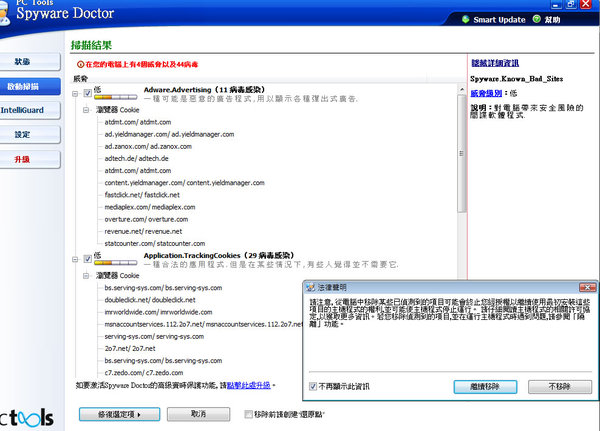Select the overture.com cookie entry

click(146, 219)
